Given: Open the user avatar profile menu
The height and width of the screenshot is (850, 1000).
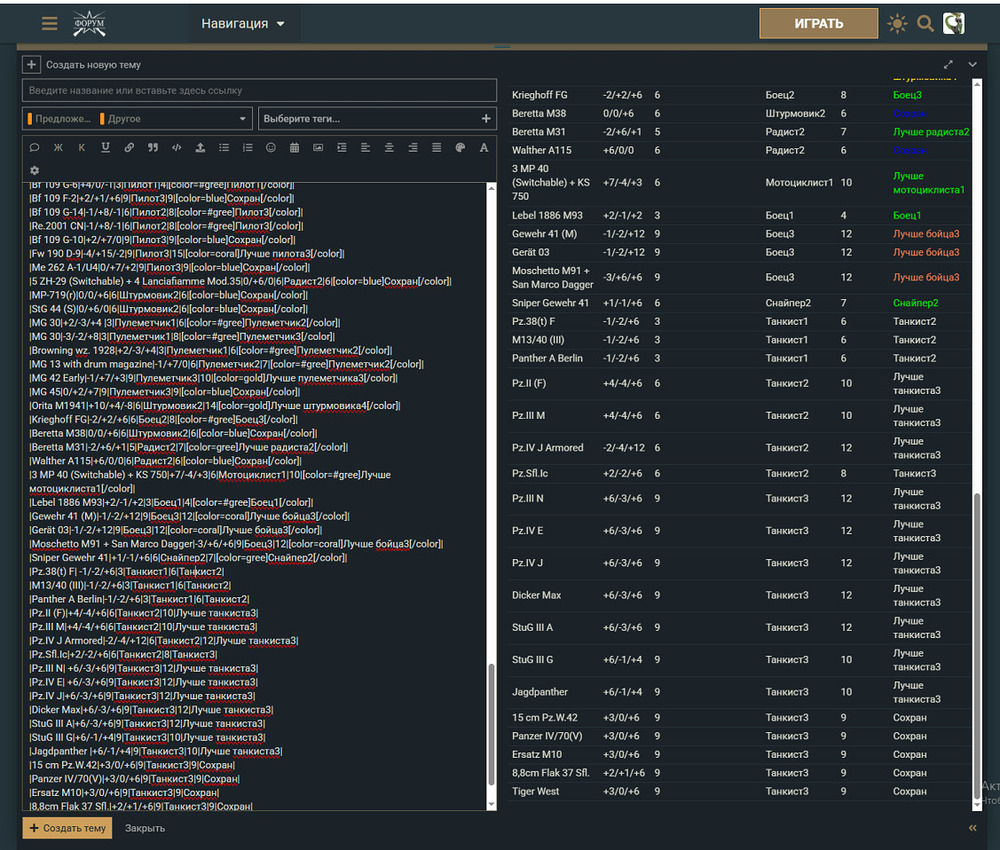Looking at the screenshot, I should click(954, 24).
